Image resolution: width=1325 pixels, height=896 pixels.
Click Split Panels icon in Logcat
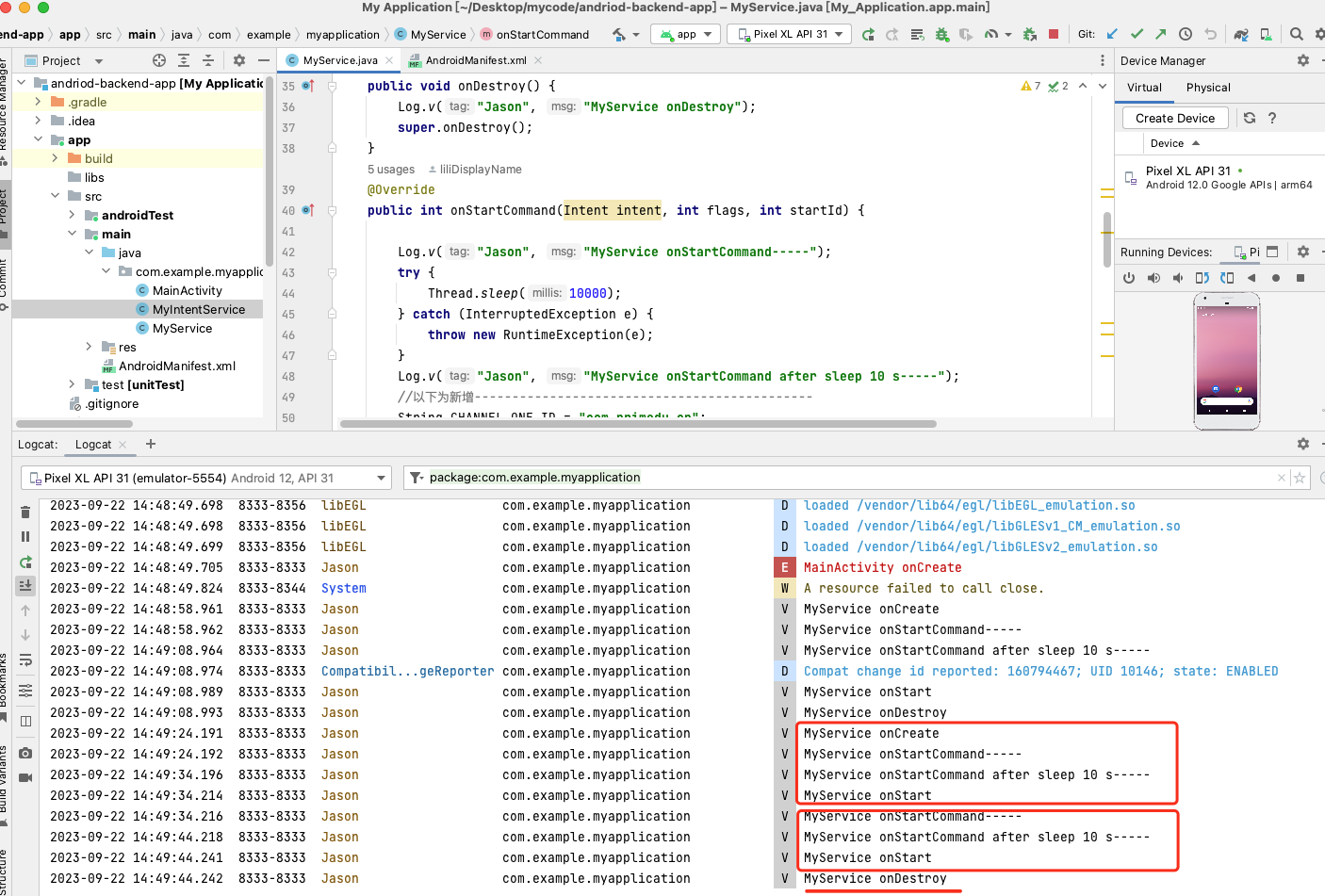point(25,721)
